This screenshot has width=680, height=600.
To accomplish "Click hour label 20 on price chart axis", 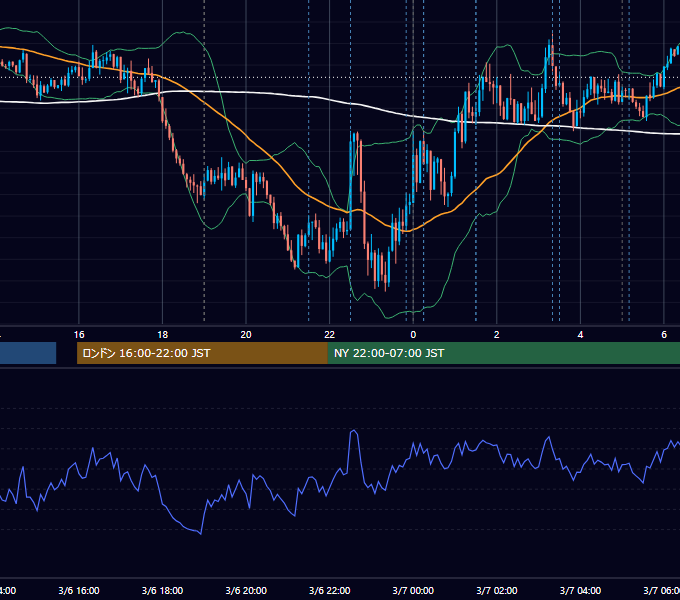I will [x=246, y=335].
